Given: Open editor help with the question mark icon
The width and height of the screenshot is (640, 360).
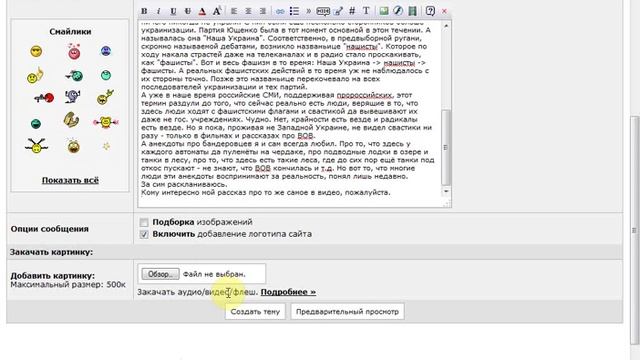Looking at the screenshot, I should (x=430, y=11).
